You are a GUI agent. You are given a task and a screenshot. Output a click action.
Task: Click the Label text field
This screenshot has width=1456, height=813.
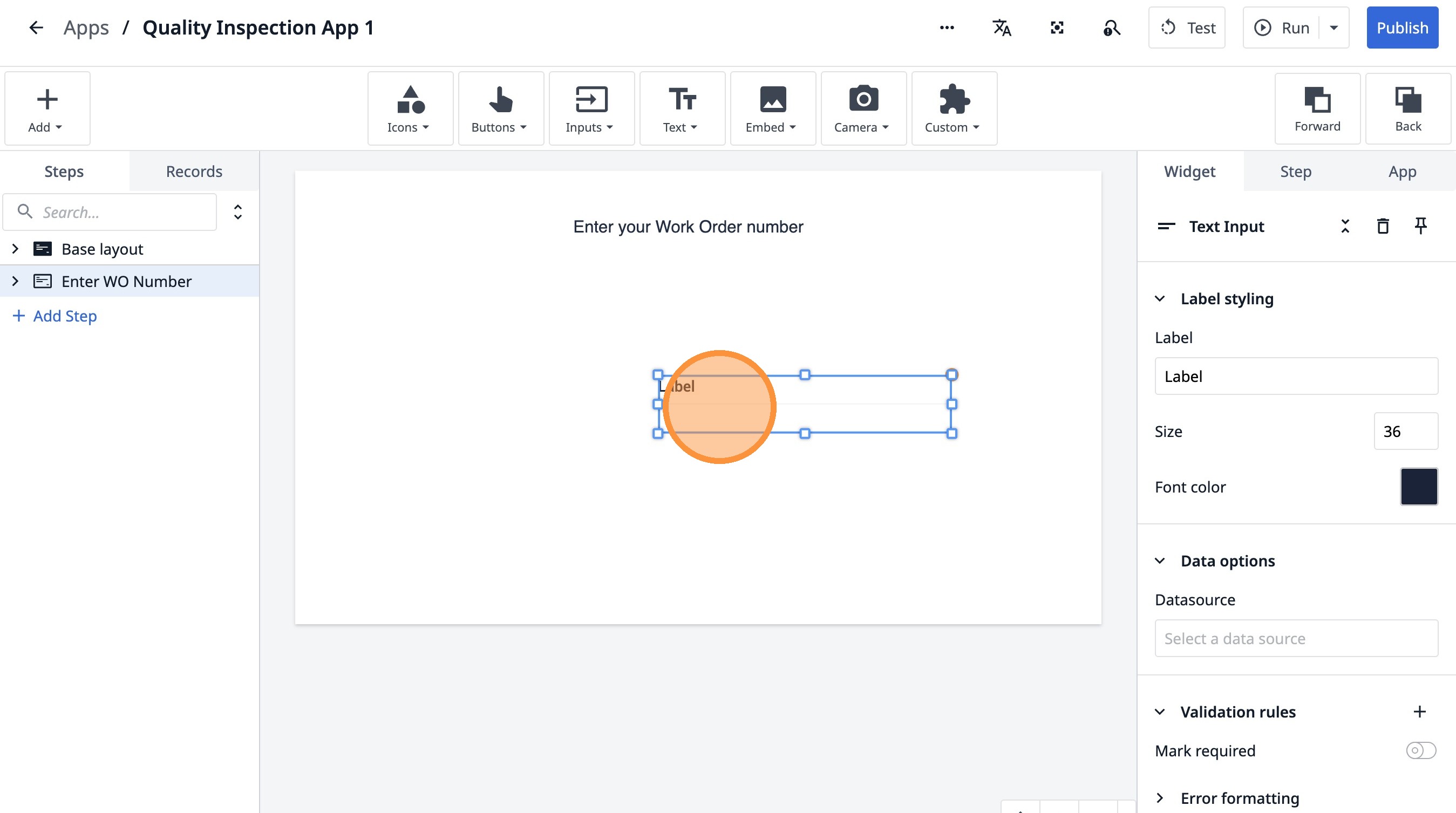[x=1296, y=376]
